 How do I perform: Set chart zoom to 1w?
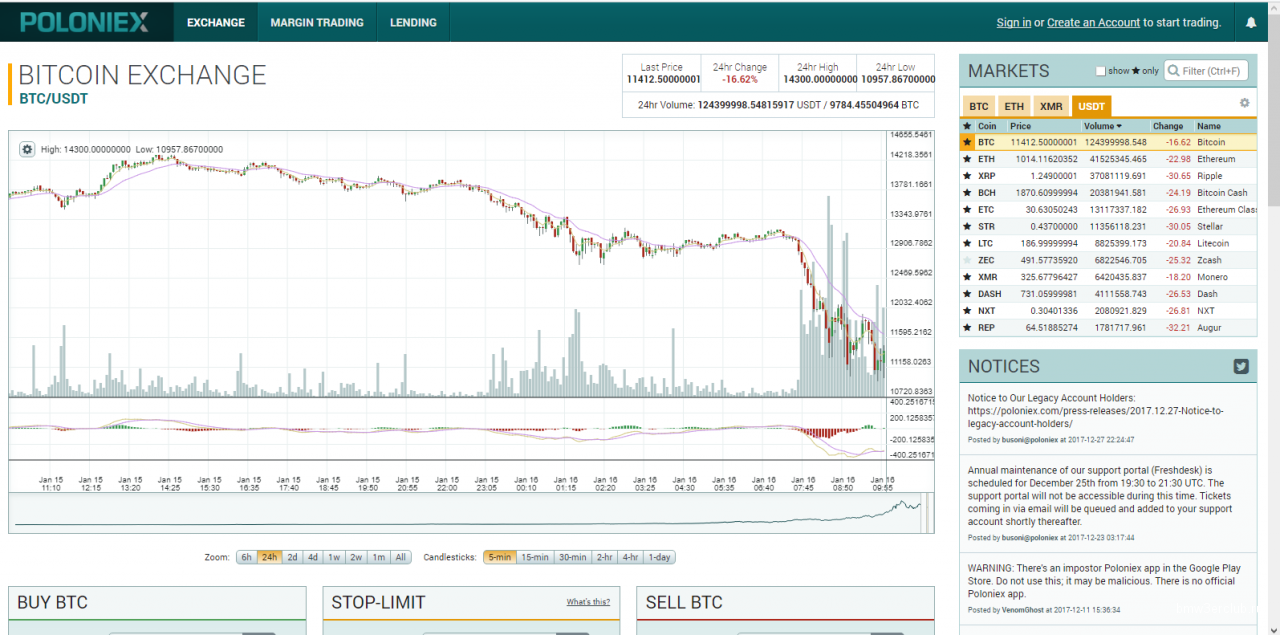click(334, 557)
